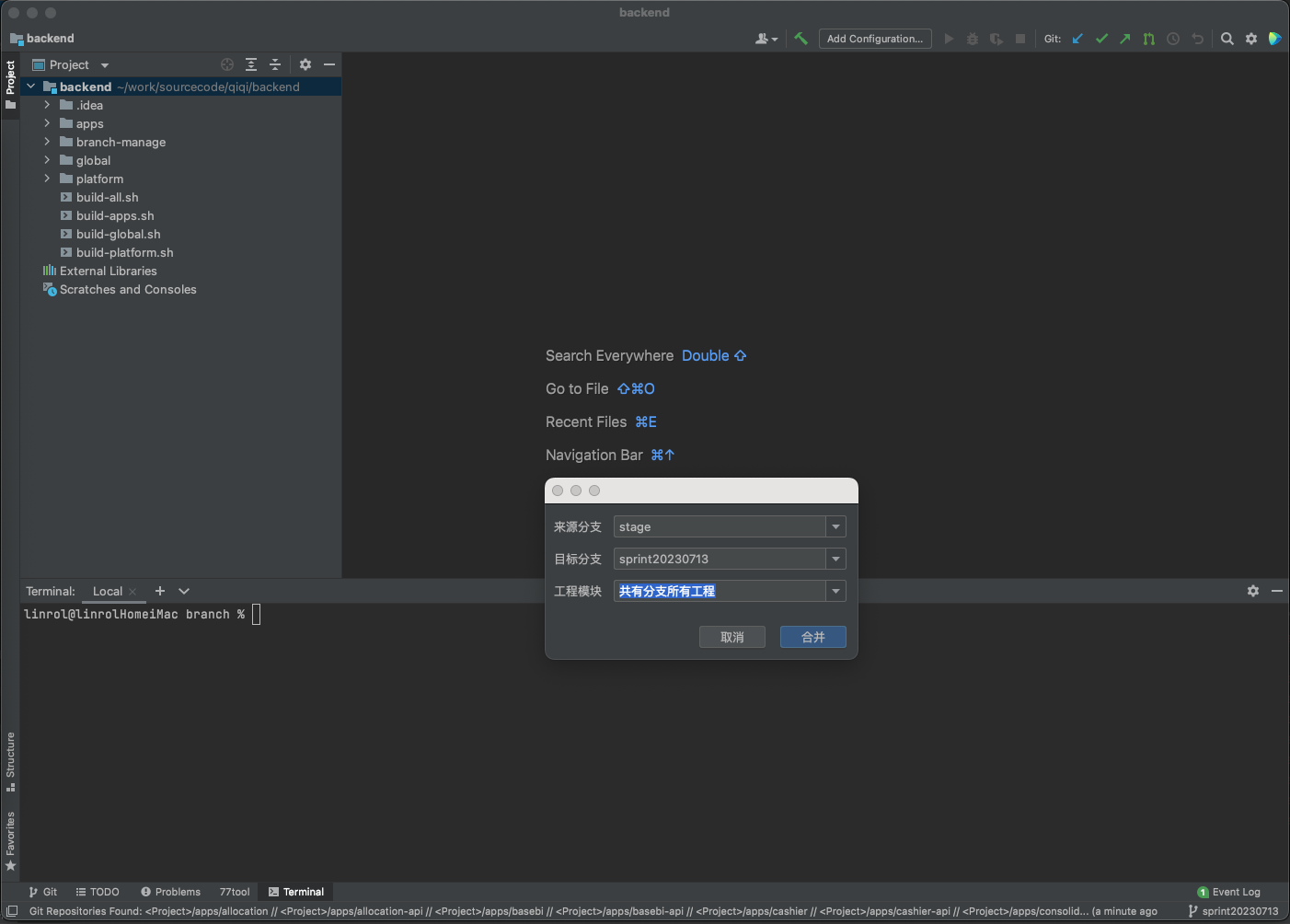This screenshot has height=924, width=1290.
Task: Open the Project view dropdown
Action: [105, 65]
